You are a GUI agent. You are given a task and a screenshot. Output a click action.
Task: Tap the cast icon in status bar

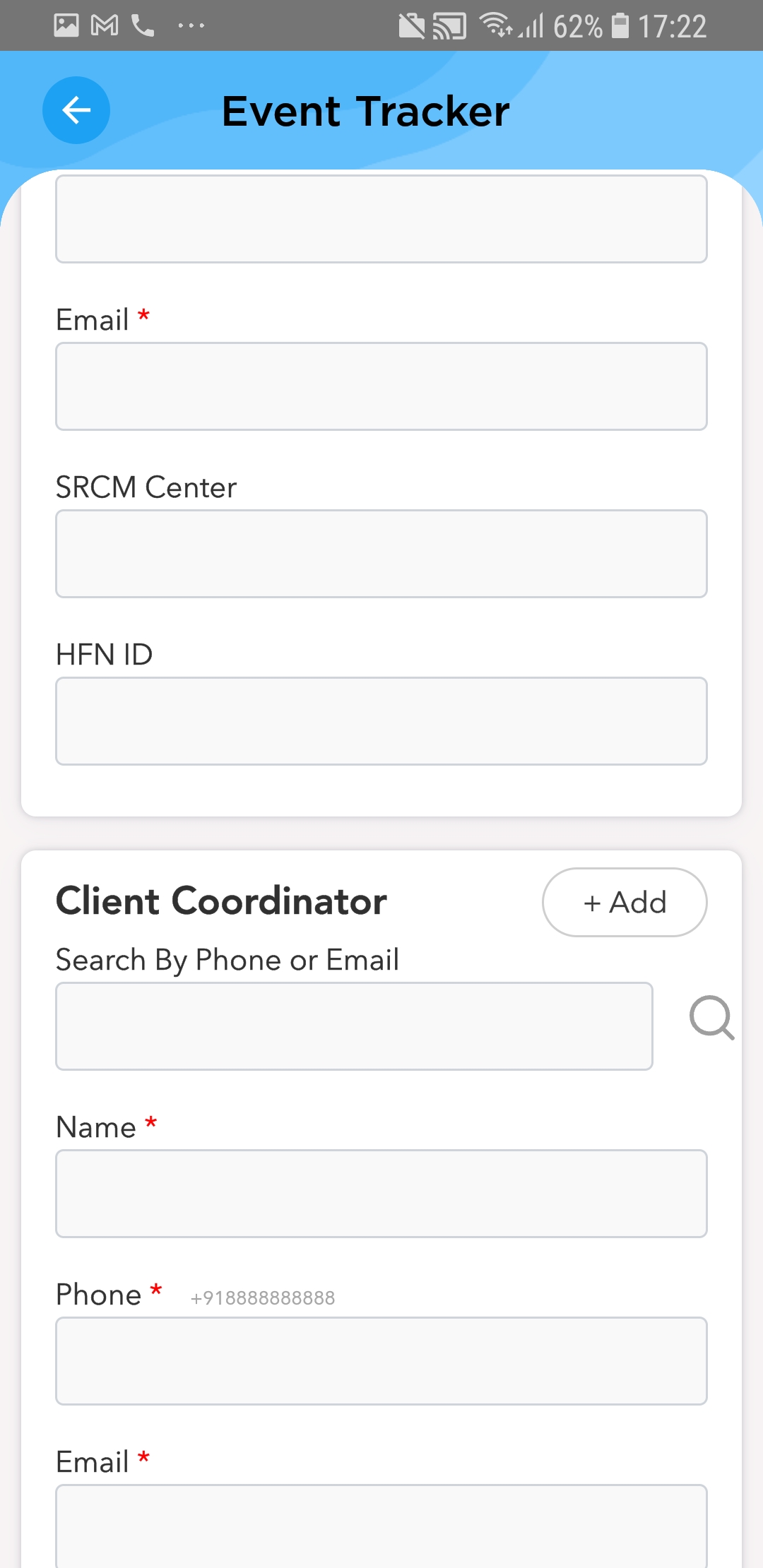coord(450,27)
